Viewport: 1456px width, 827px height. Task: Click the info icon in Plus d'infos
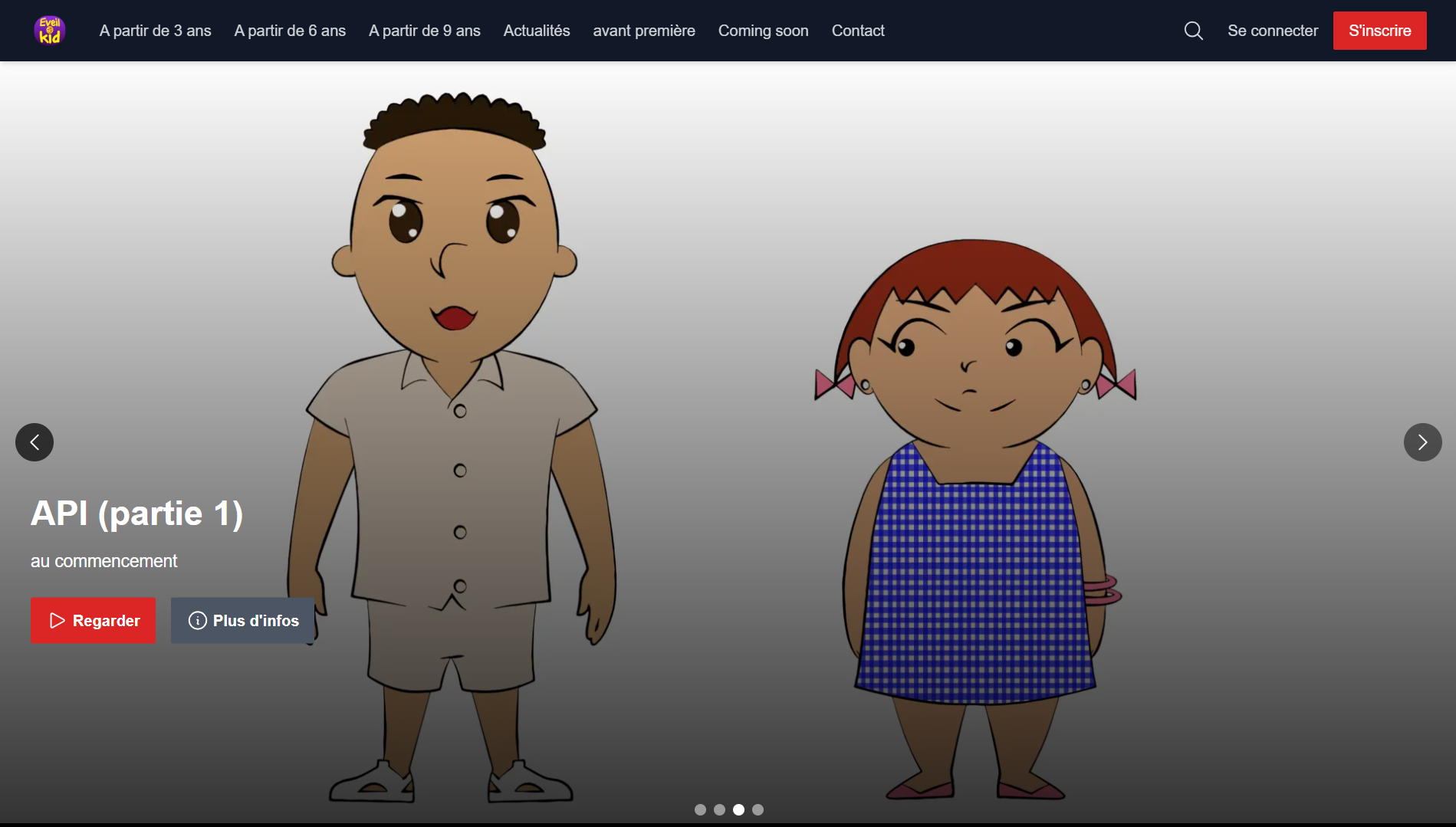tap(197, 621)
